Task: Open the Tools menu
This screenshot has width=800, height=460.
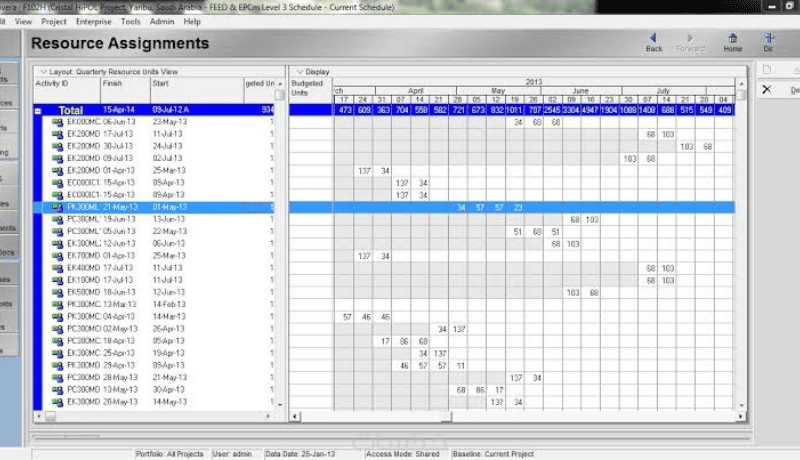Action: 130,22
